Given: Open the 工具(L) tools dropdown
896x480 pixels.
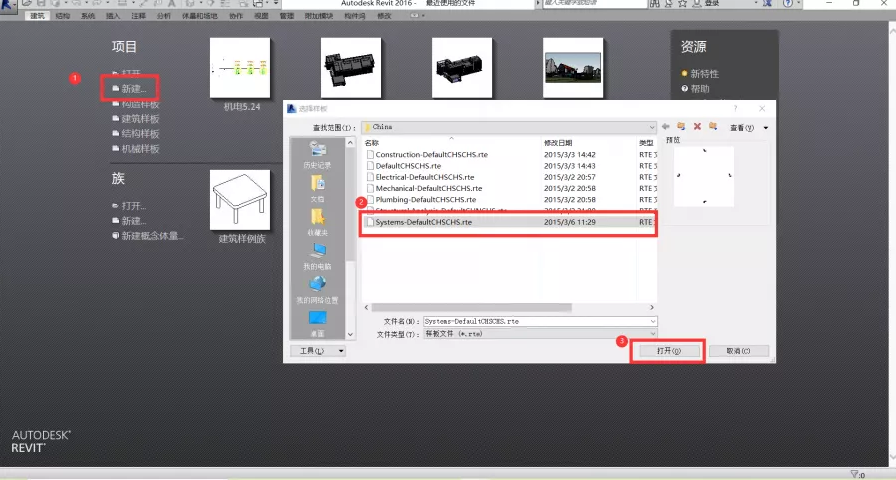Looking at the screenshot, I should [x=318, y=350].
